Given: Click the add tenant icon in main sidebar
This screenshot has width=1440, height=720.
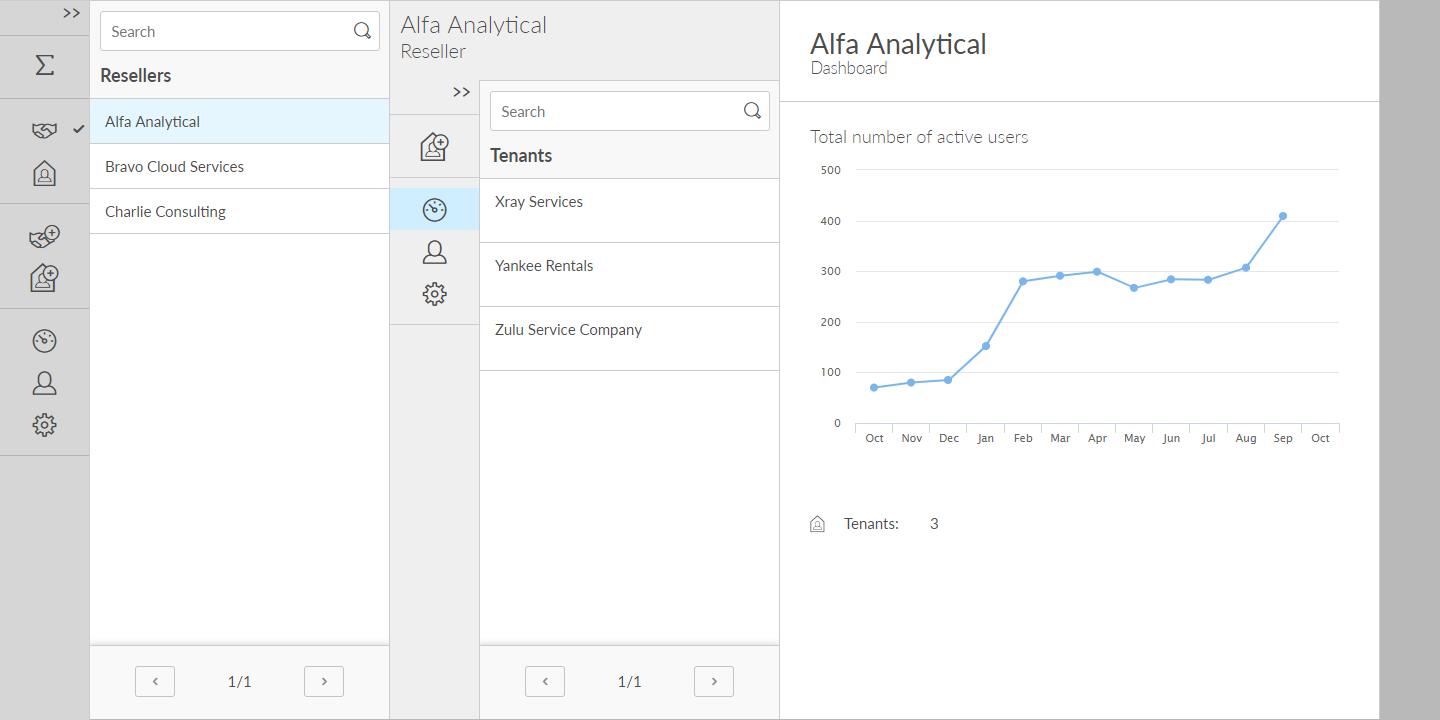Looking at the screenshot, I should [x=44, y=278].
